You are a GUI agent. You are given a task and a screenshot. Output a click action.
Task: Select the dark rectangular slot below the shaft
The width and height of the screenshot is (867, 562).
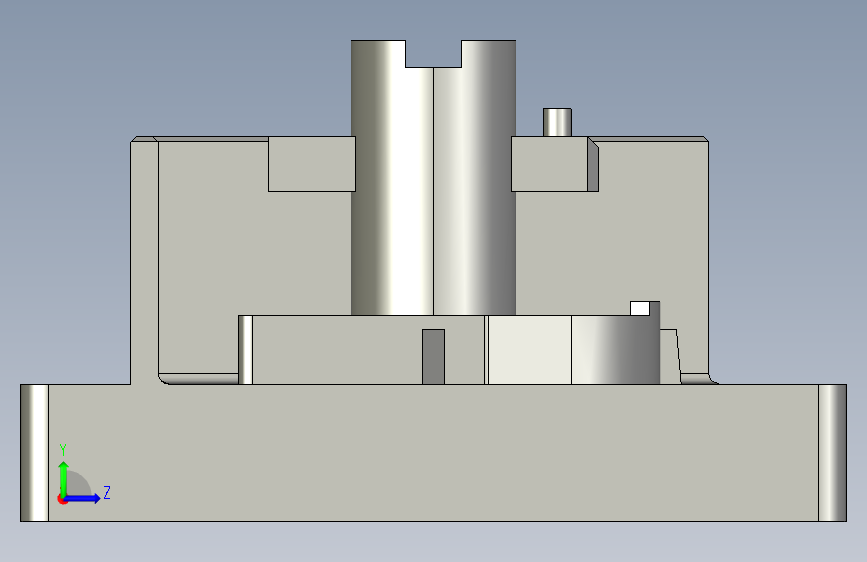click(x=434, y=357)
